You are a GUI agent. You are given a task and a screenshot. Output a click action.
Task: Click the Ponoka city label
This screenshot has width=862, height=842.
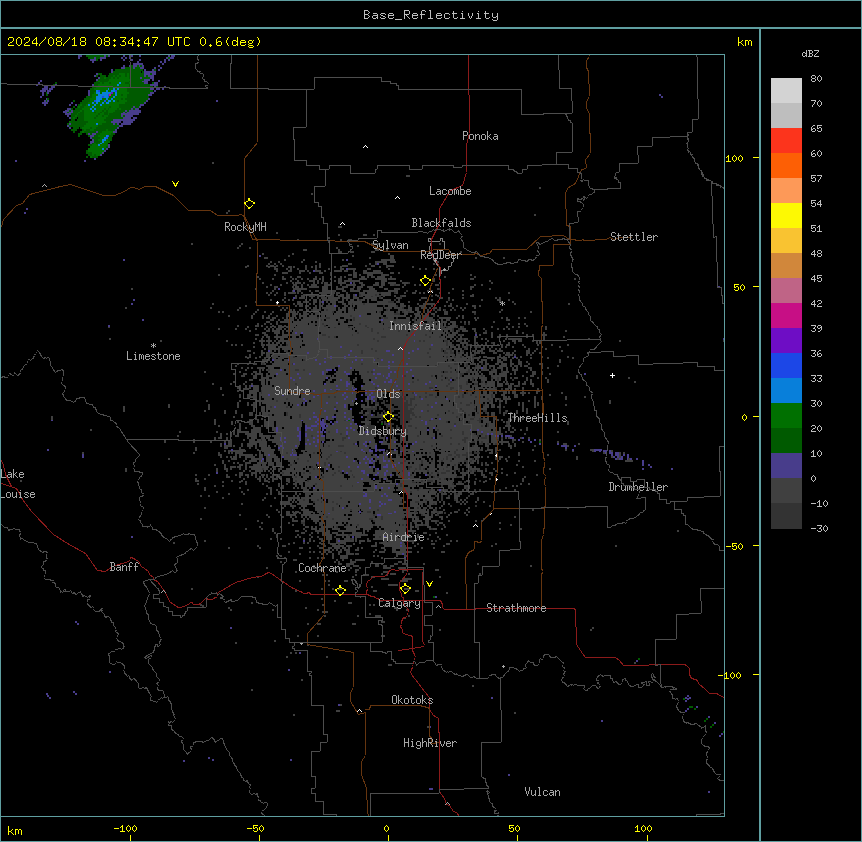[x=480, y=136]
